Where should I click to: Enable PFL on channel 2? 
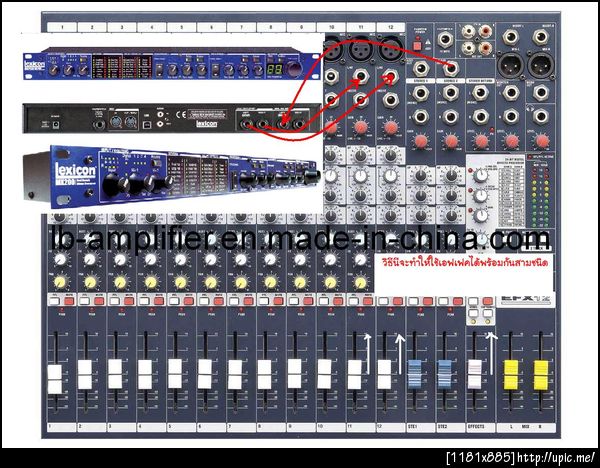(84, 301)
